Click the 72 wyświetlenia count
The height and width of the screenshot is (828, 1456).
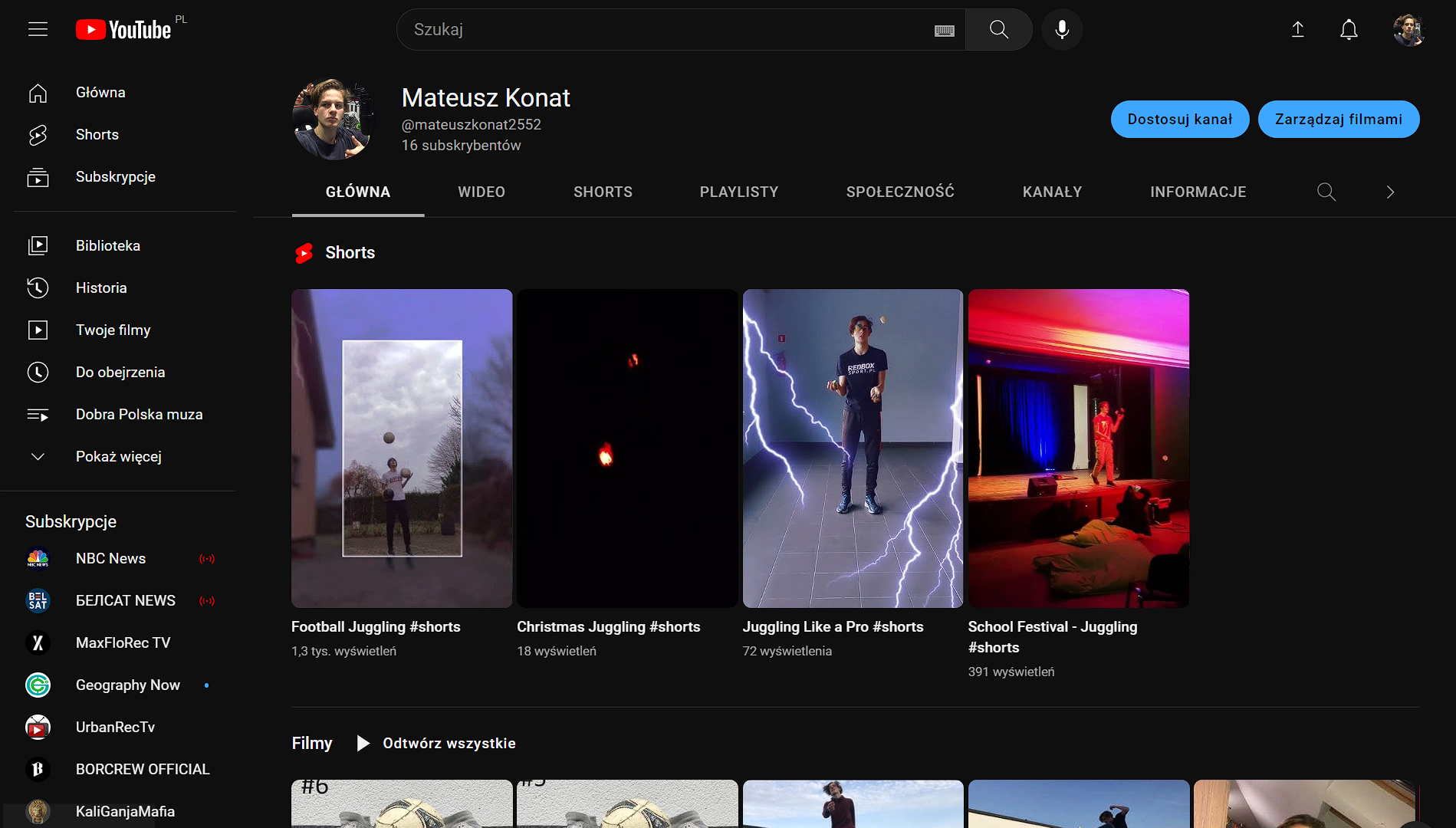tap(787, 651)
